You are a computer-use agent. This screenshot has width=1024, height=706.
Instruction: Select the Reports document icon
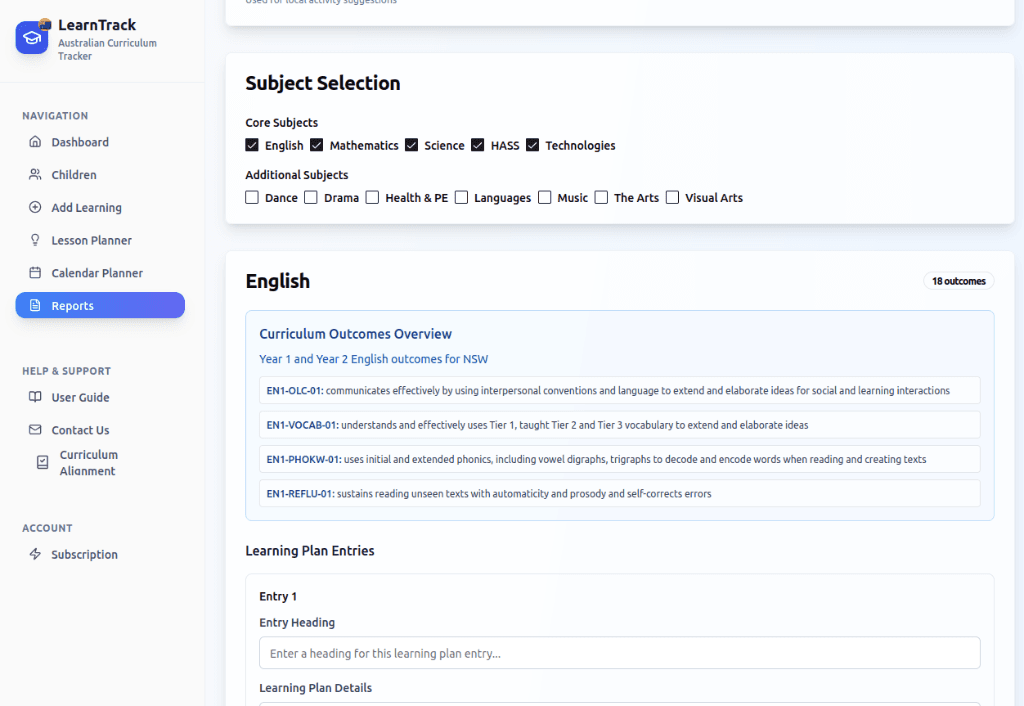[35, 305]
